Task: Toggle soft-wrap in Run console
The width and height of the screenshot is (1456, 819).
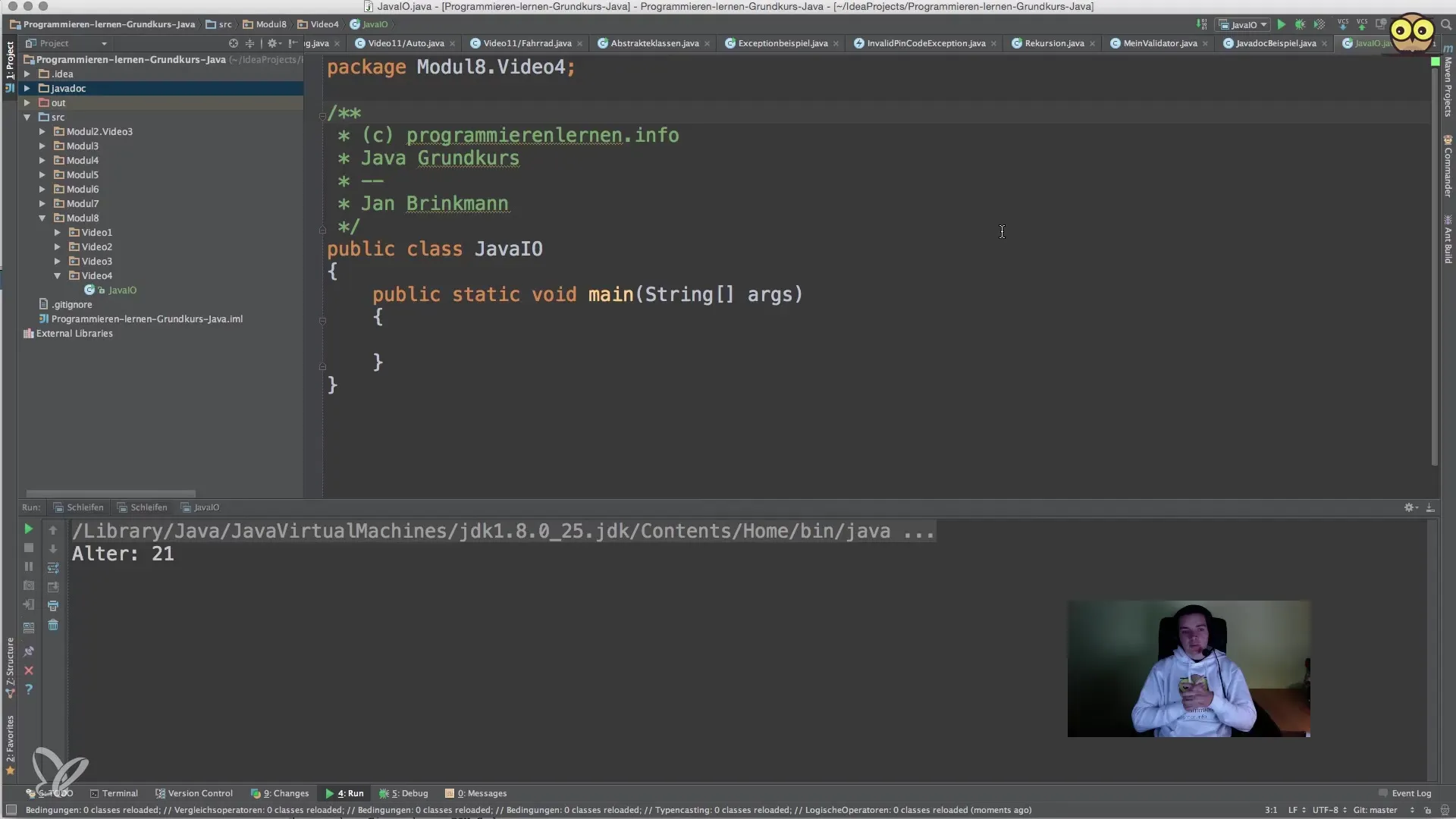Action: 53,568
